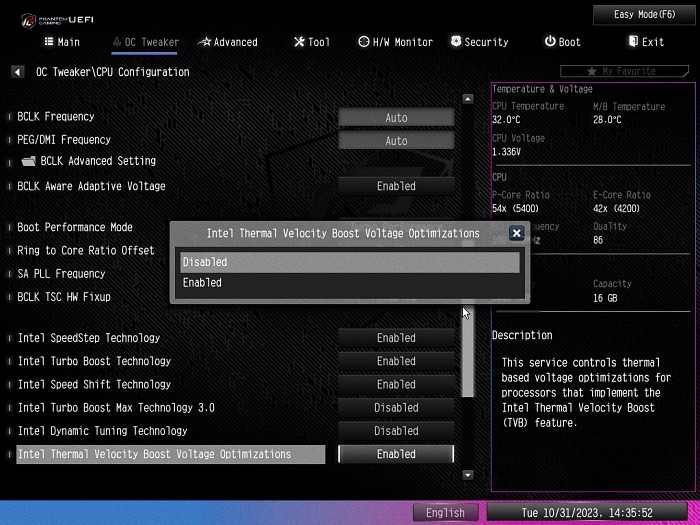
Task: Select Intel Turbo Boost Technology label
Action: click(94, 361)
